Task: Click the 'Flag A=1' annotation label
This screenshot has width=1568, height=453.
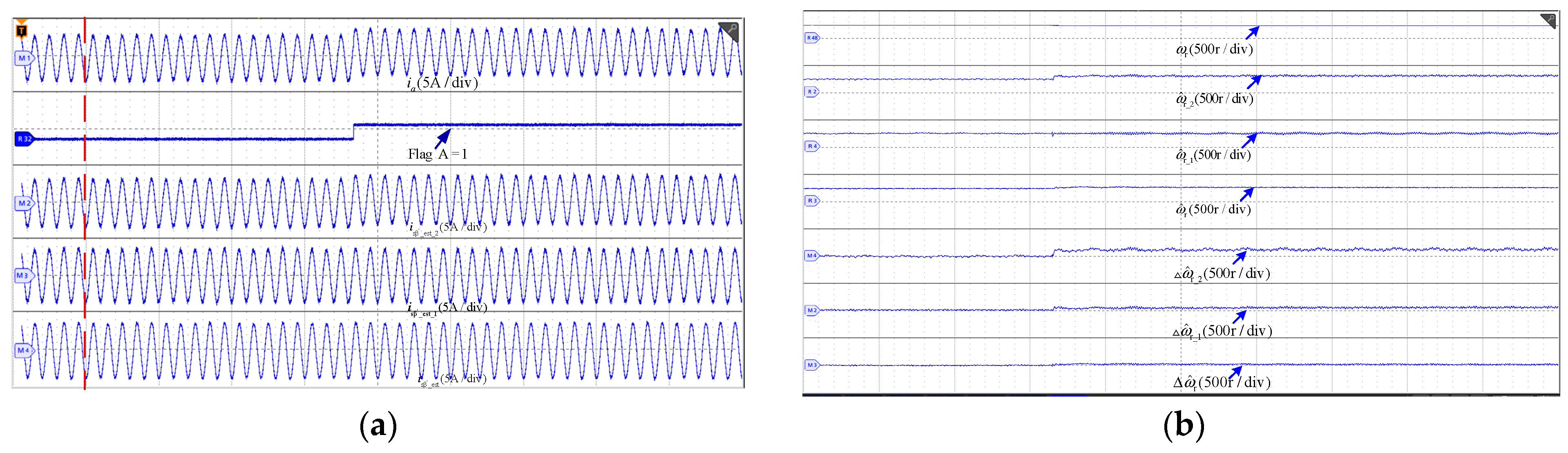Action: click(437, 154)
